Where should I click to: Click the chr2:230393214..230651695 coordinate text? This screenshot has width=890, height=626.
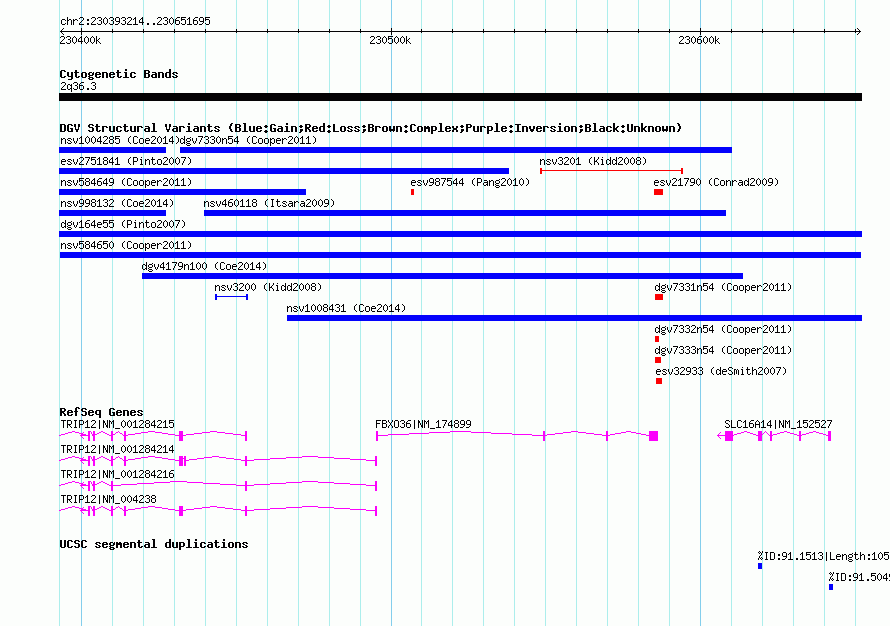point(135,21)
